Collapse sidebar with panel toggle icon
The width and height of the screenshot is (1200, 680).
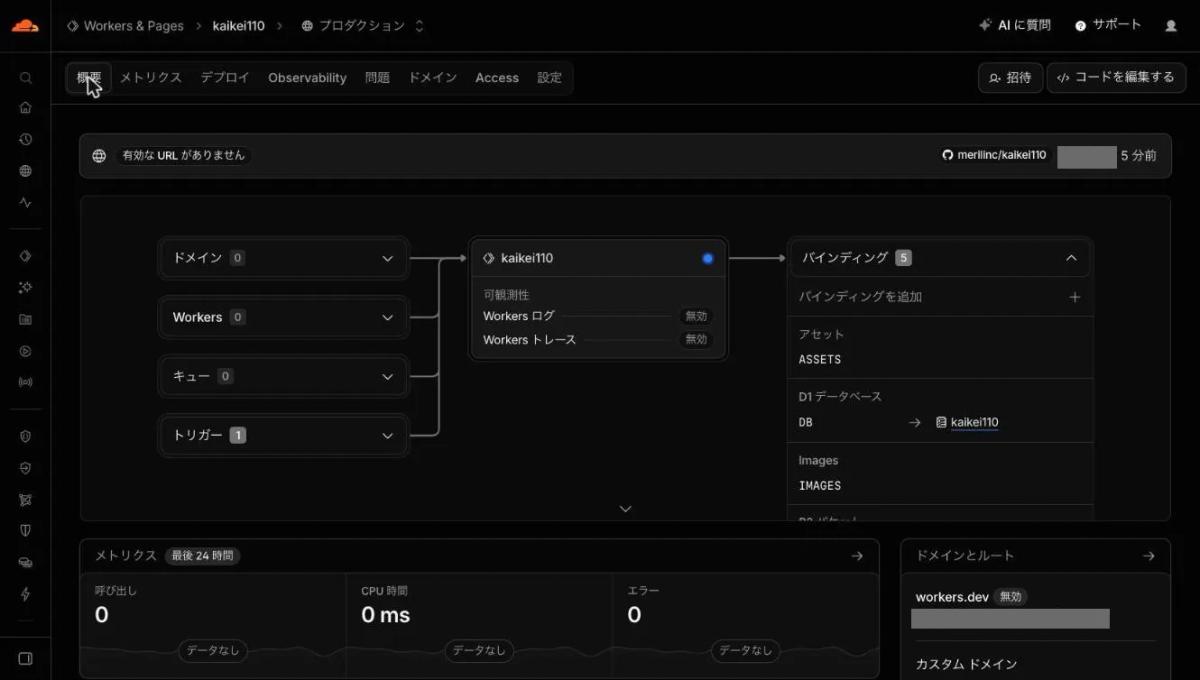click(26, 658)
